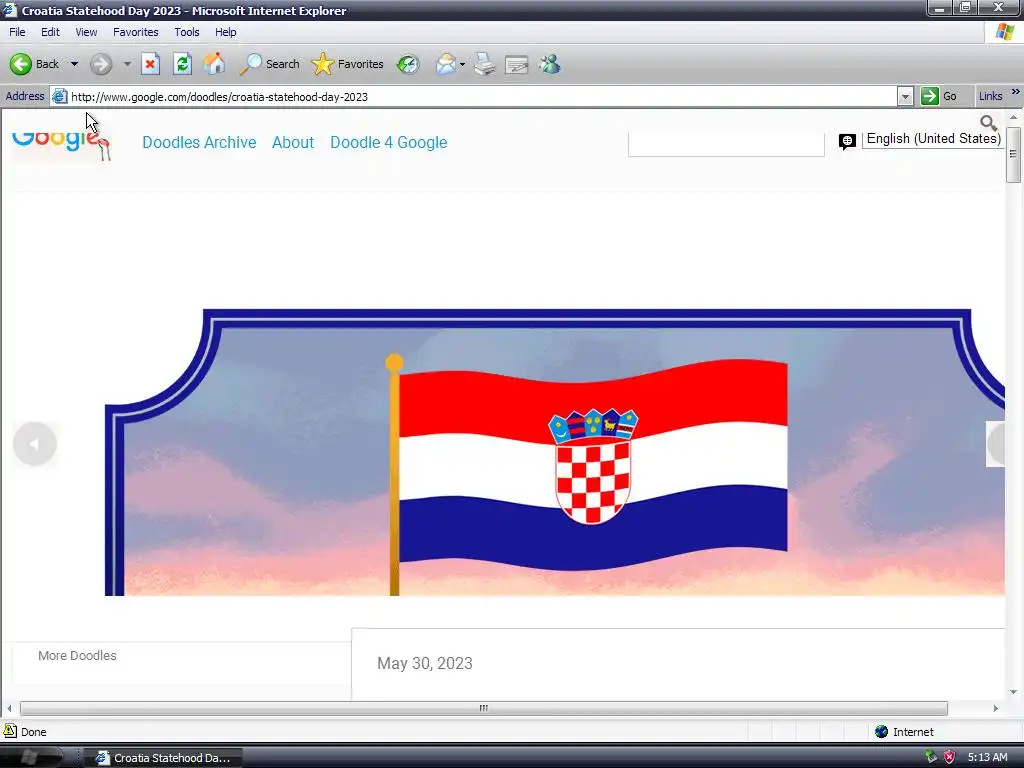This screenshot has width=1024, height=768.
Task: Click the May 30, 2023 date text
Action: 424,664
